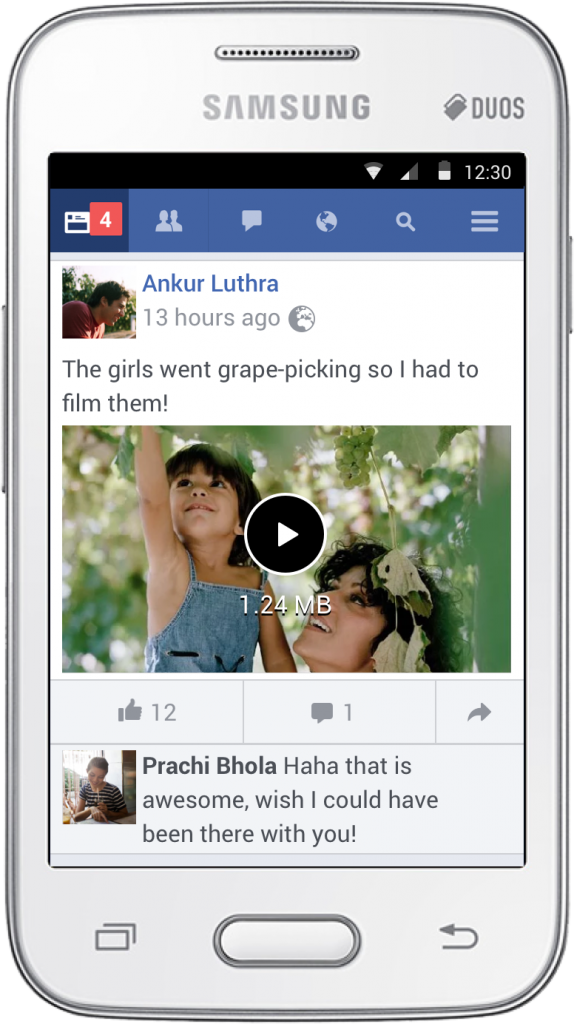574x1024 pixels.
Task: Open the News Feed tab with 4 badge
Action: tap(89, 221)
